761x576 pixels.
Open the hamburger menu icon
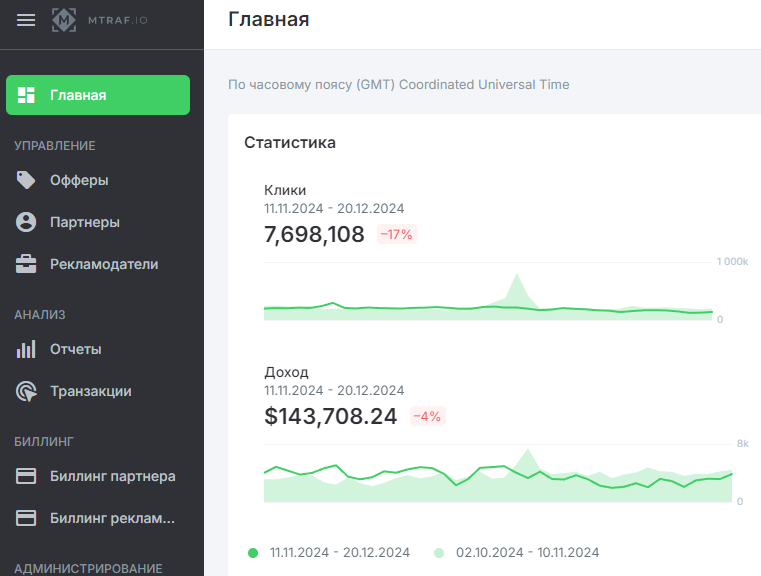point(26,20)
